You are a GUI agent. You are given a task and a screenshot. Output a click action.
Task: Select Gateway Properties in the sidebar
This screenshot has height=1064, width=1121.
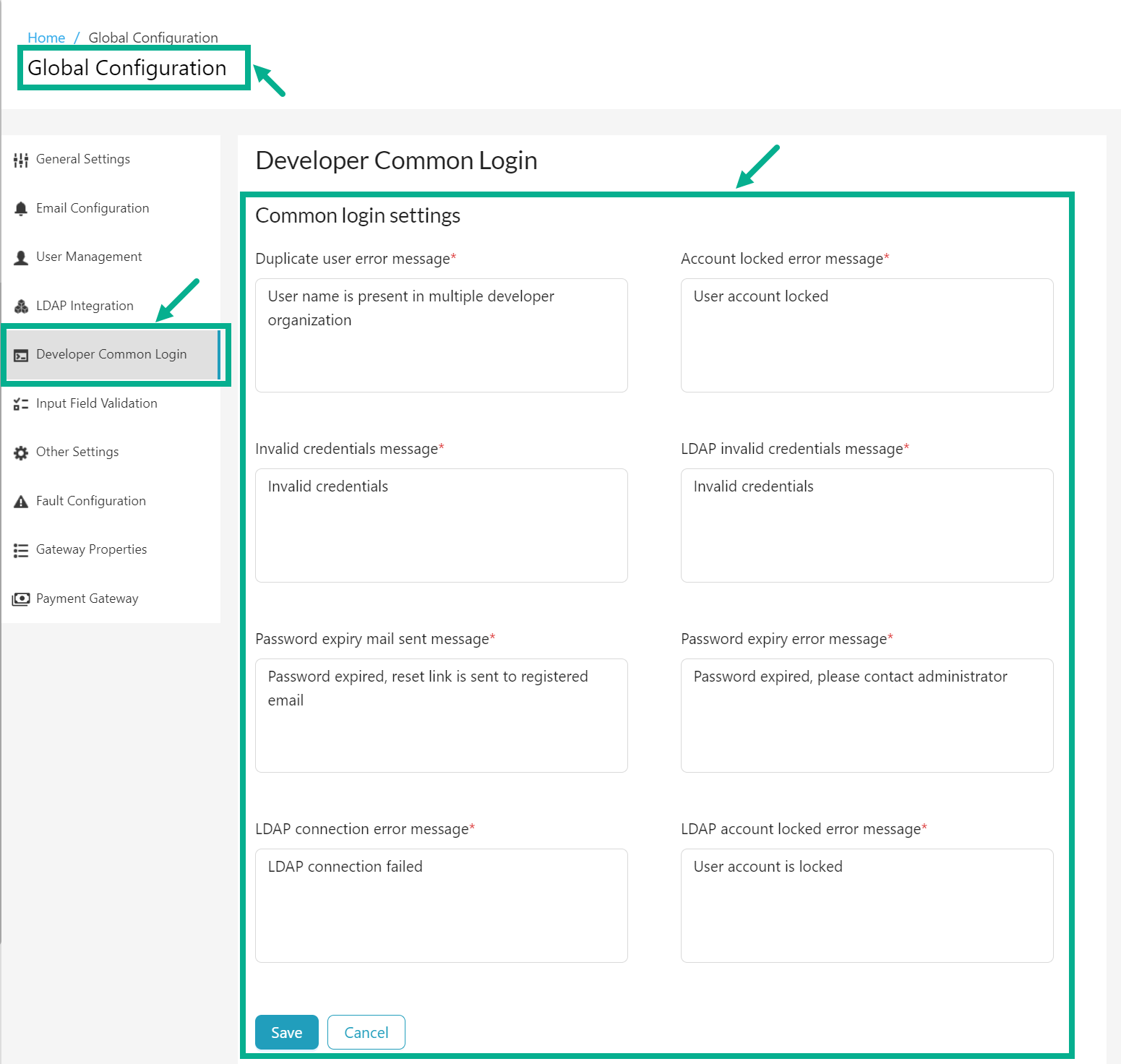pos(91,549)
